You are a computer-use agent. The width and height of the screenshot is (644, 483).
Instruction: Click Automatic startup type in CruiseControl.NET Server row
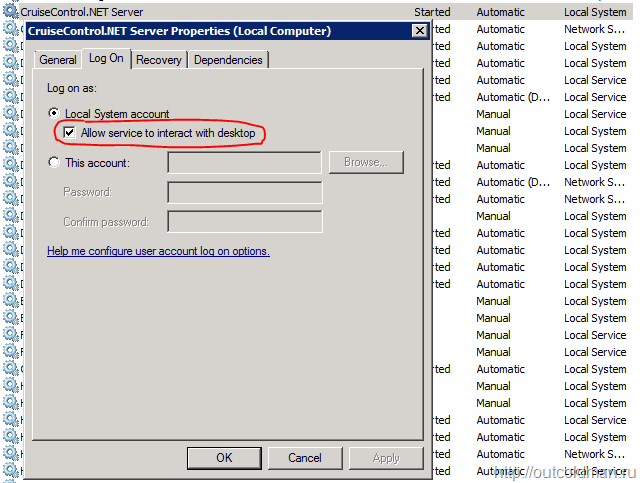(x=500, y=12)
